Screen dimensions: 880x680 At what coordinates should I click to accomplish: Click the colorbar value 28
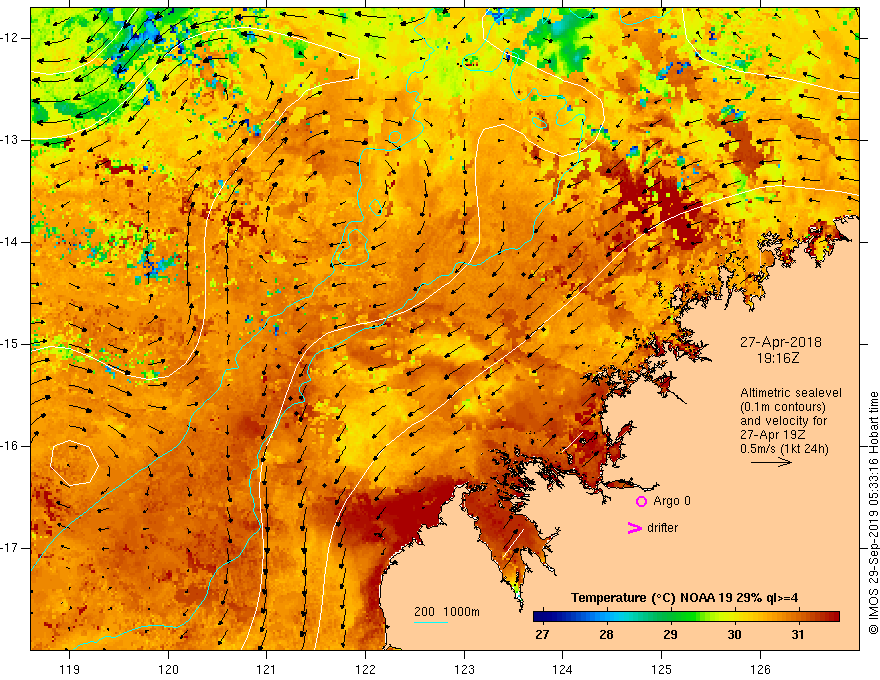coord(606,635)
